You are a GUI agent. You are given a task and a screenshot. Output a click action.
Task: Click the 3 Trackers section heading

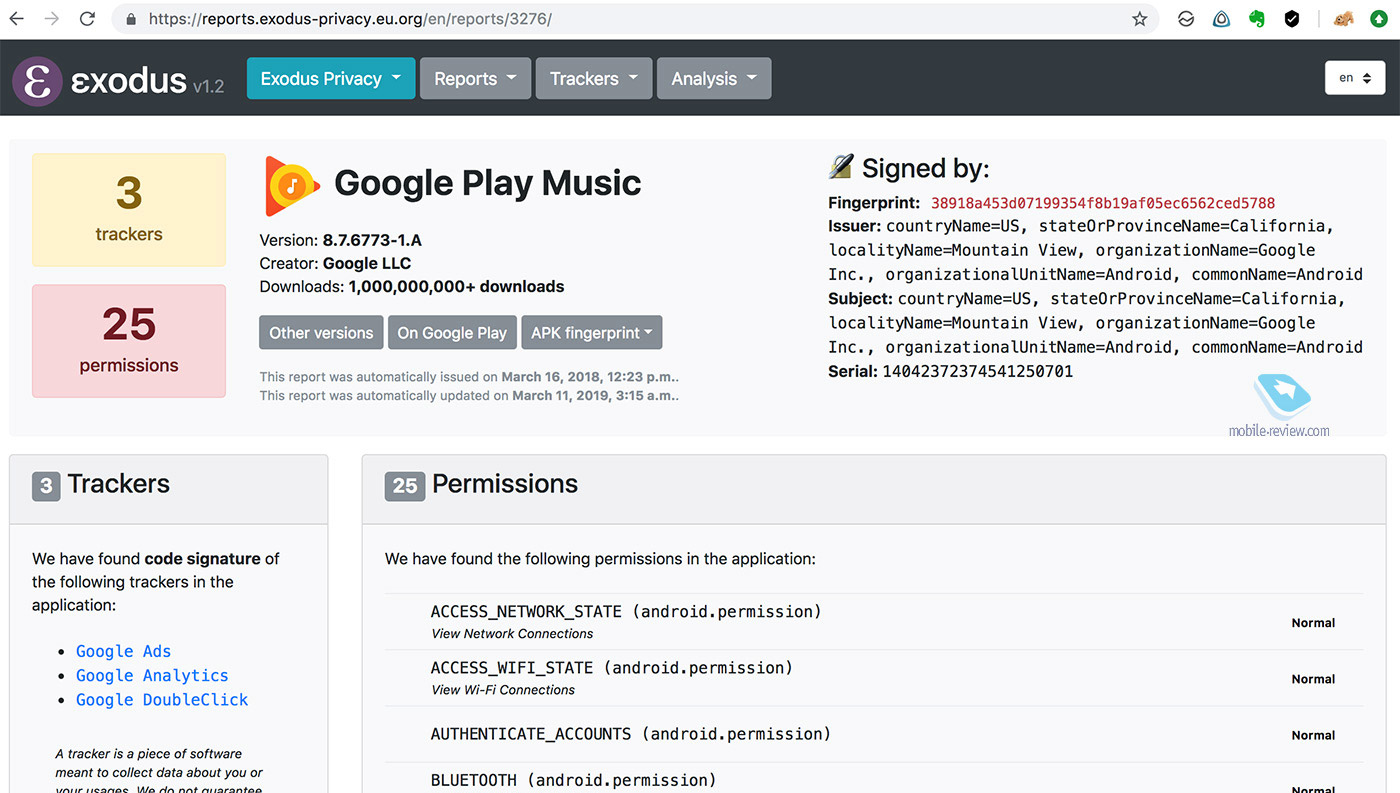(101, 484)
